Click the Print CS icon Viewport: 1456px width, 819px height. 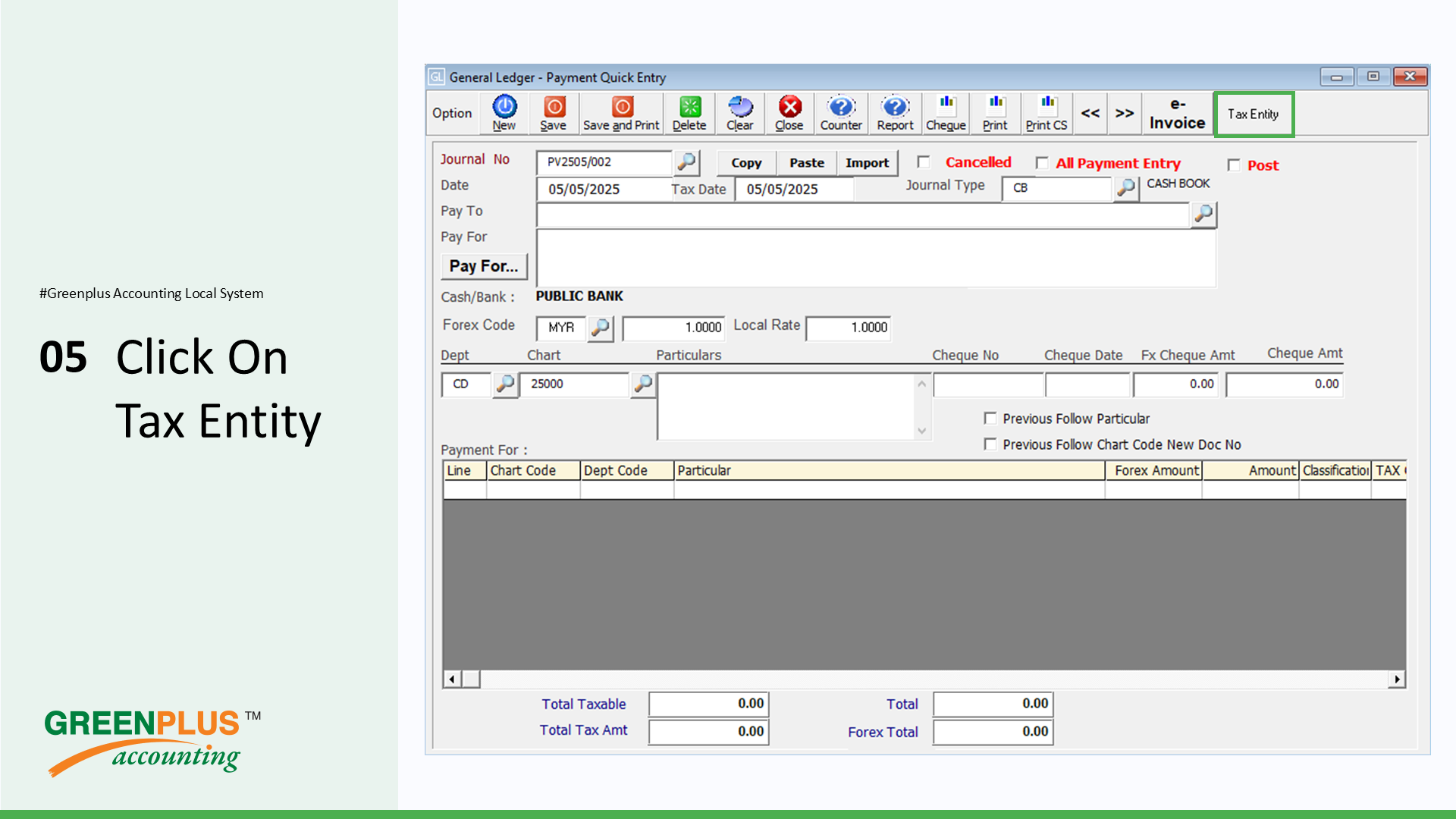point(1046,114)
